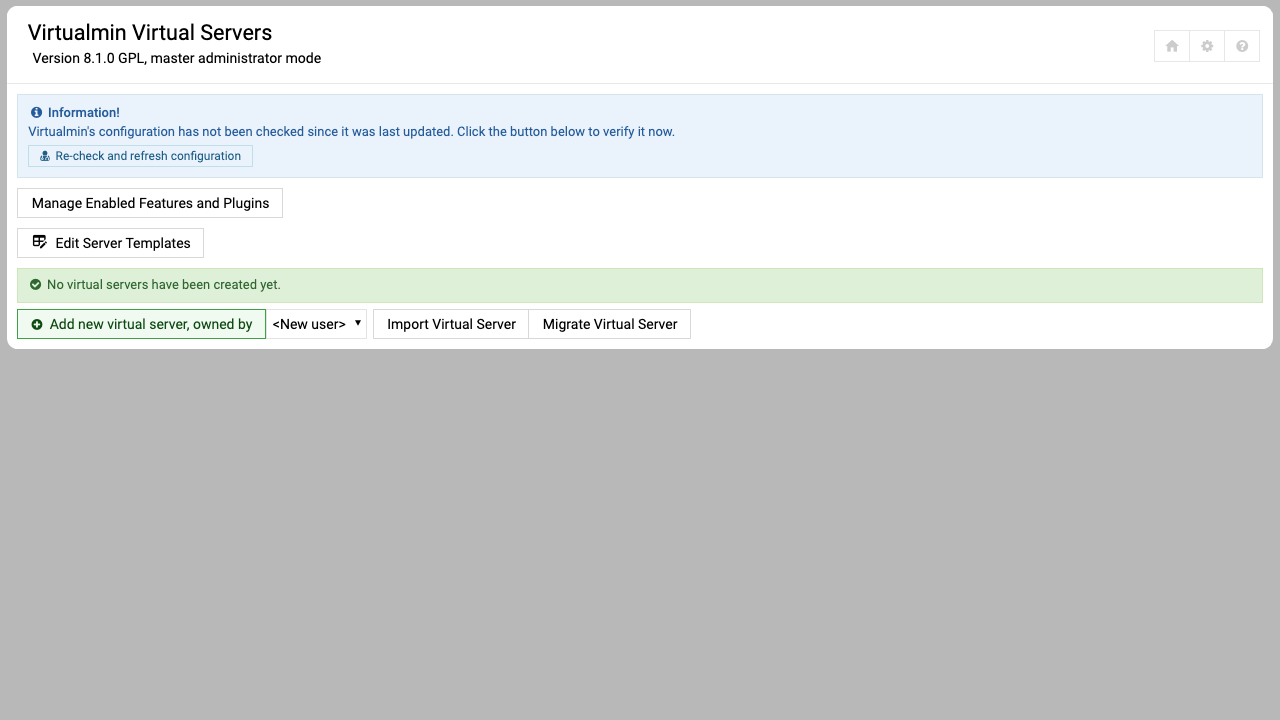This screenshot has width=1280, height=720.
Task: Click the configuration not checked notice text
Action: click(x=351, y=131)
